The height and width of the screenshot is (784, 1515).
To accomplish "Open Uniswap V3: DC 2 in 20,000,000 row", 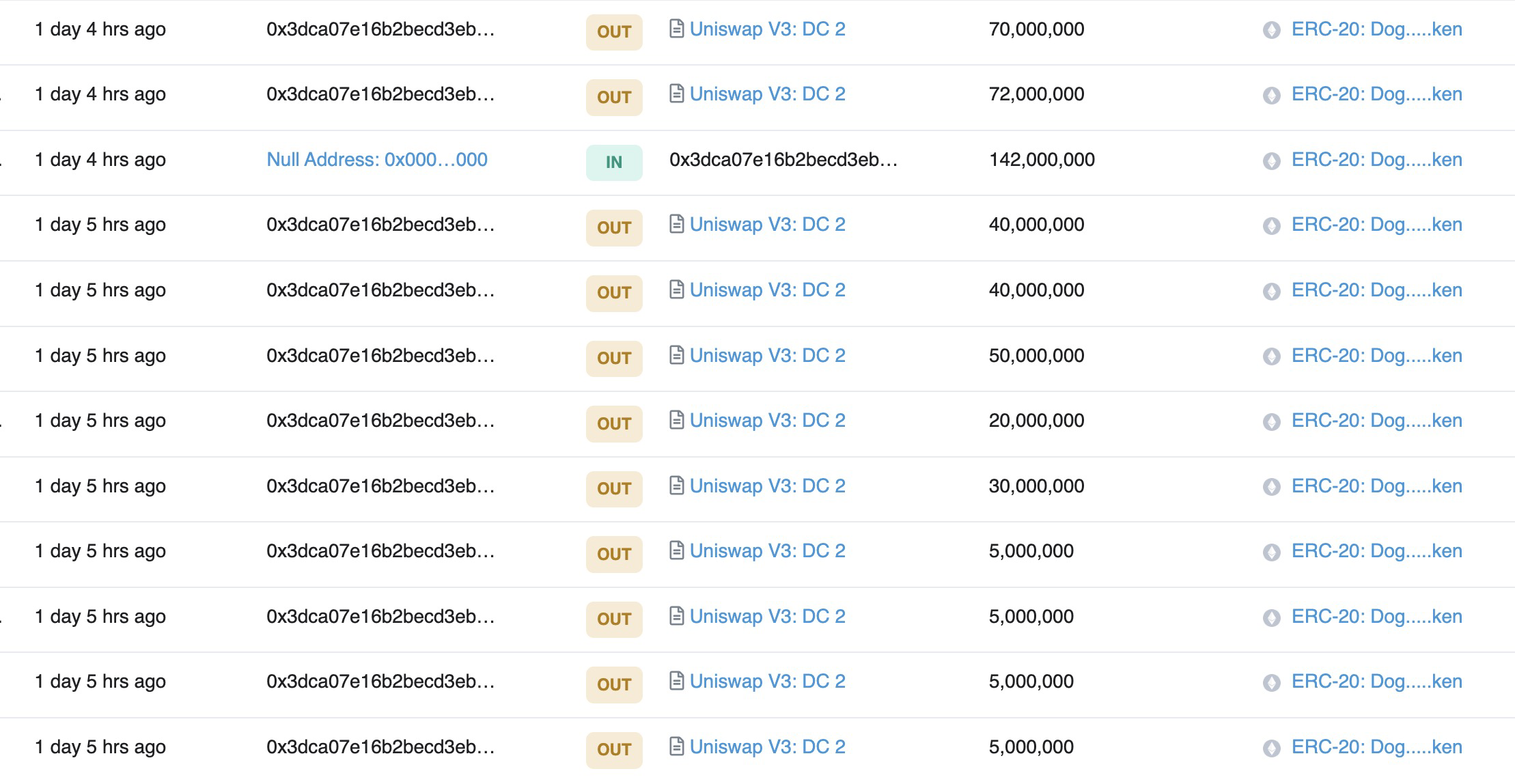I will coord(767,421).
